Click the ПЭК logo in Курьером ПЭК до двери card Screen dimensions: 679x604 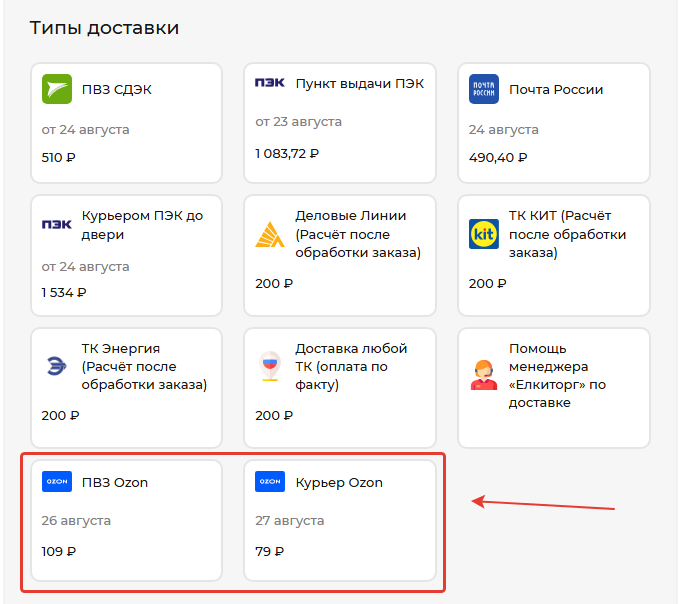tap(57, 224)
